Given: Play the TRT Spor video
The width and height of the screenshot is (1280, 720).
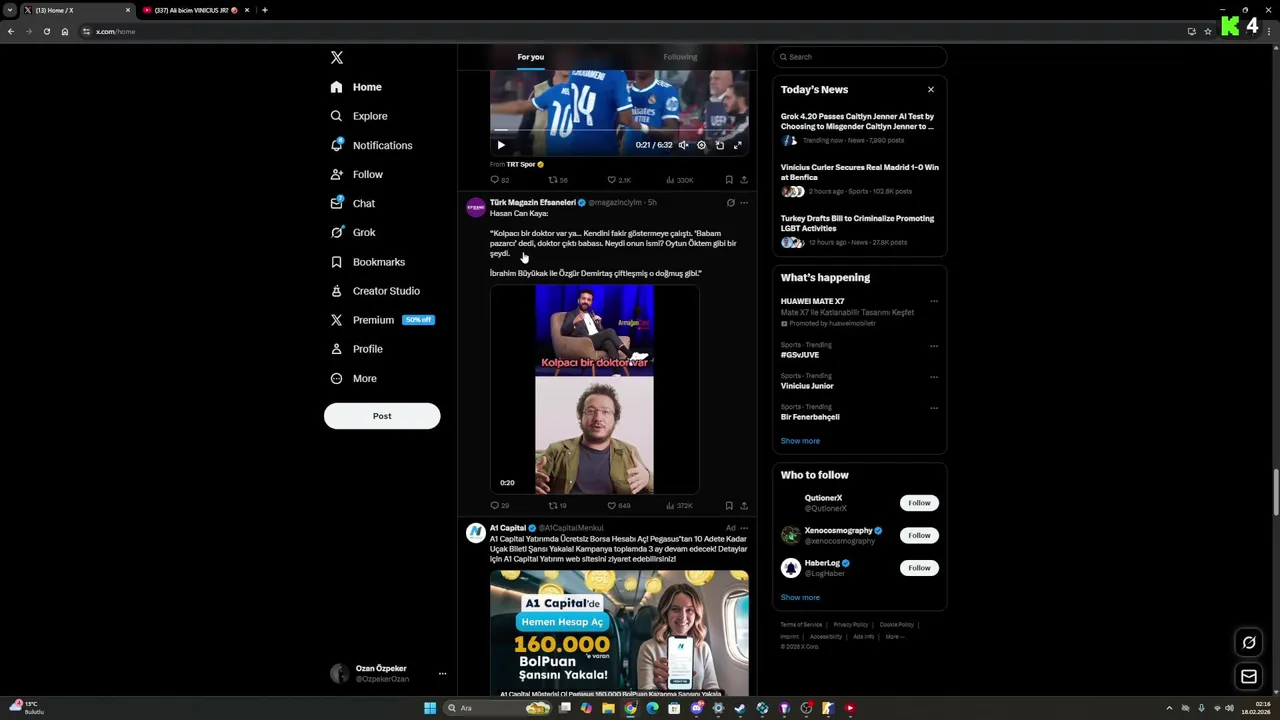Looking at the screenshot, I should pyautogui.click(x=501, y=145).
